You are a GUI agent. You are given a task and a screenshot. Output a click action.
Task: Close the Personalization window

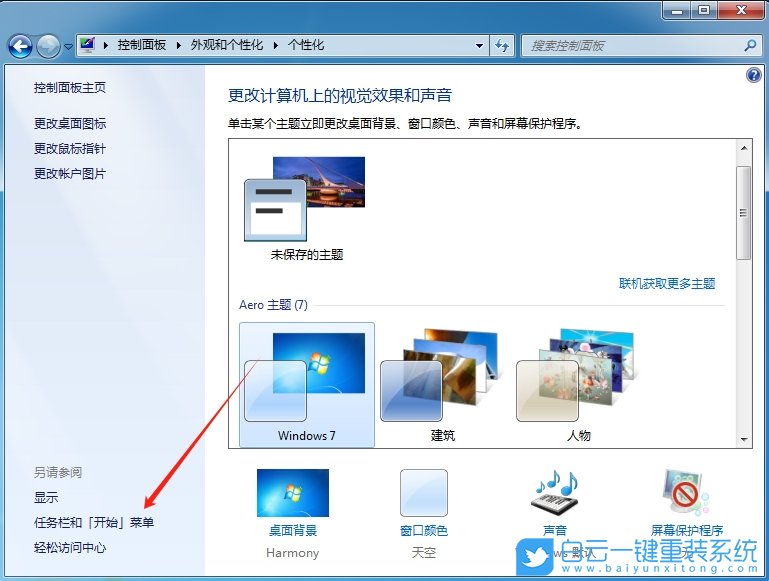click(741, 10)
